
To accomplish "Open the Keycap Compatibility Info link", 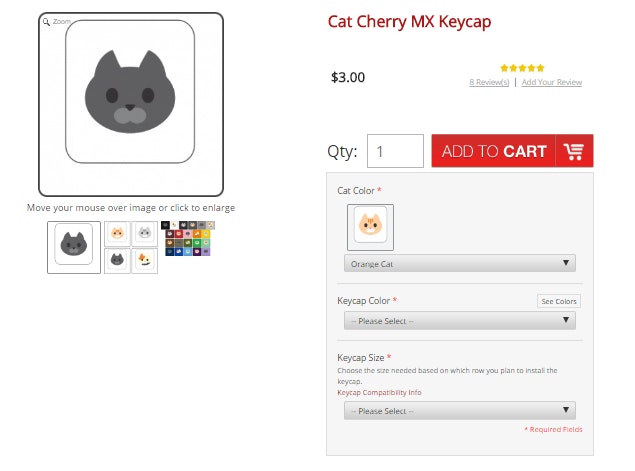I will click(x=379, y=392).
